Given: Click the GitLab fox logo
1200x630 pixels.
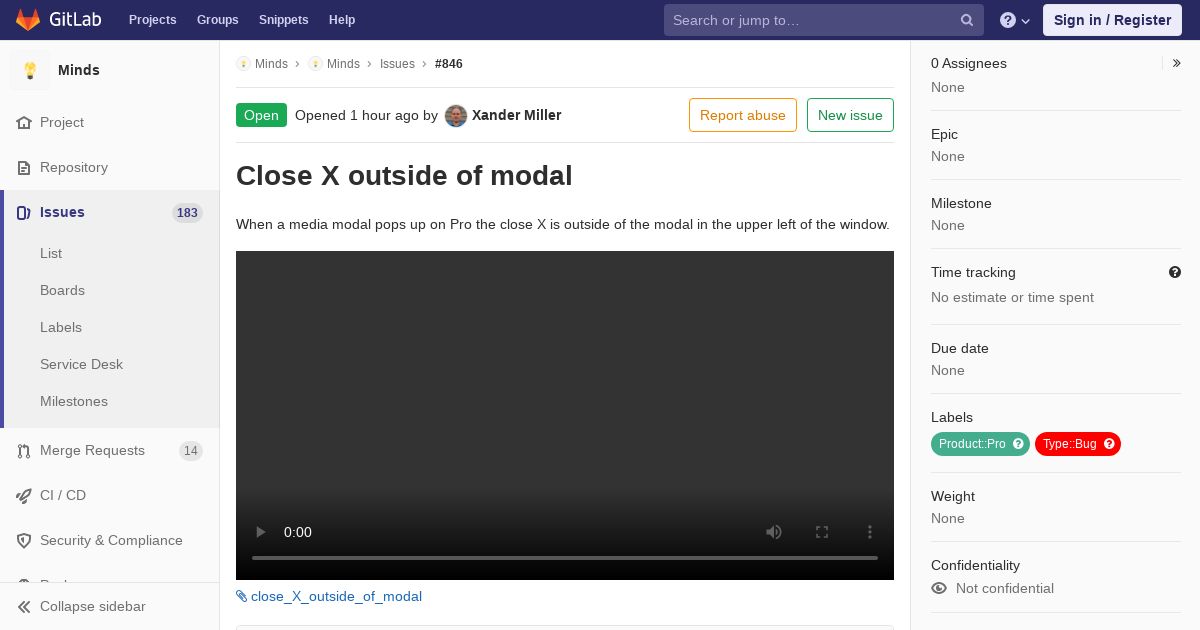Looking at the screenshot, I should [28, 20].
